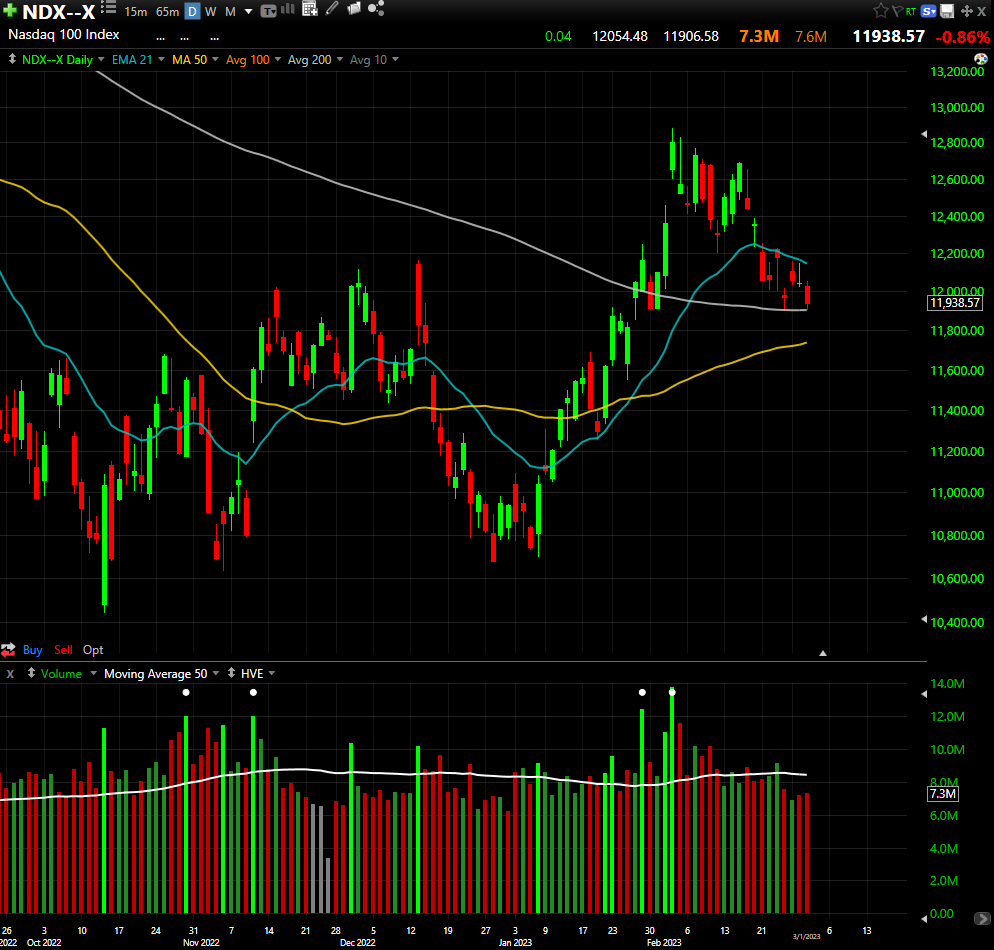Screen dimensions: 994x950
Task: Click the 7.6M average volume value
Action: click(811, 37)
